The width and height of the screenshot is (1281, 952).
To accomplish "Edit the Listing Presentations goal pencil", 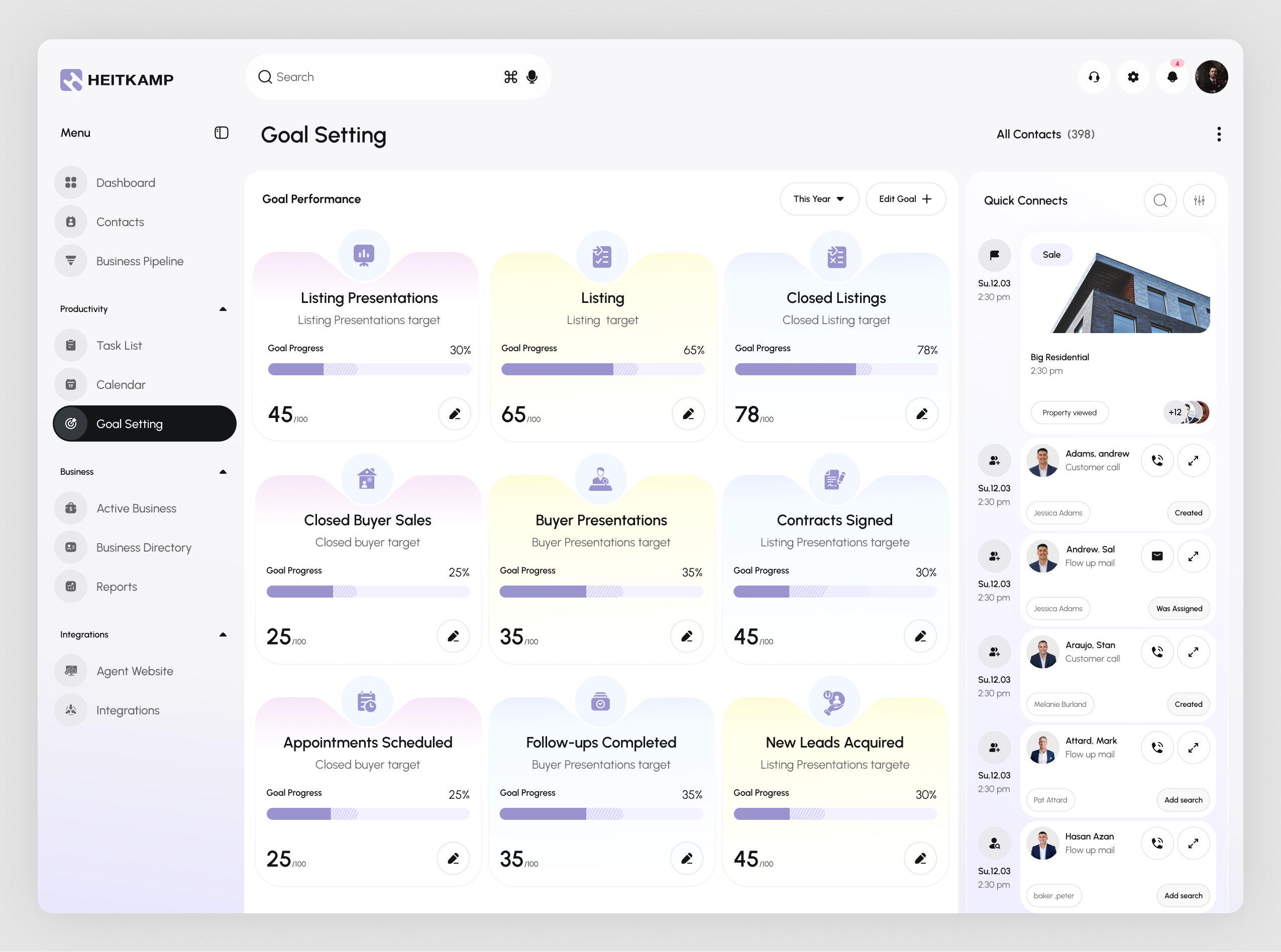I will 455,414.
